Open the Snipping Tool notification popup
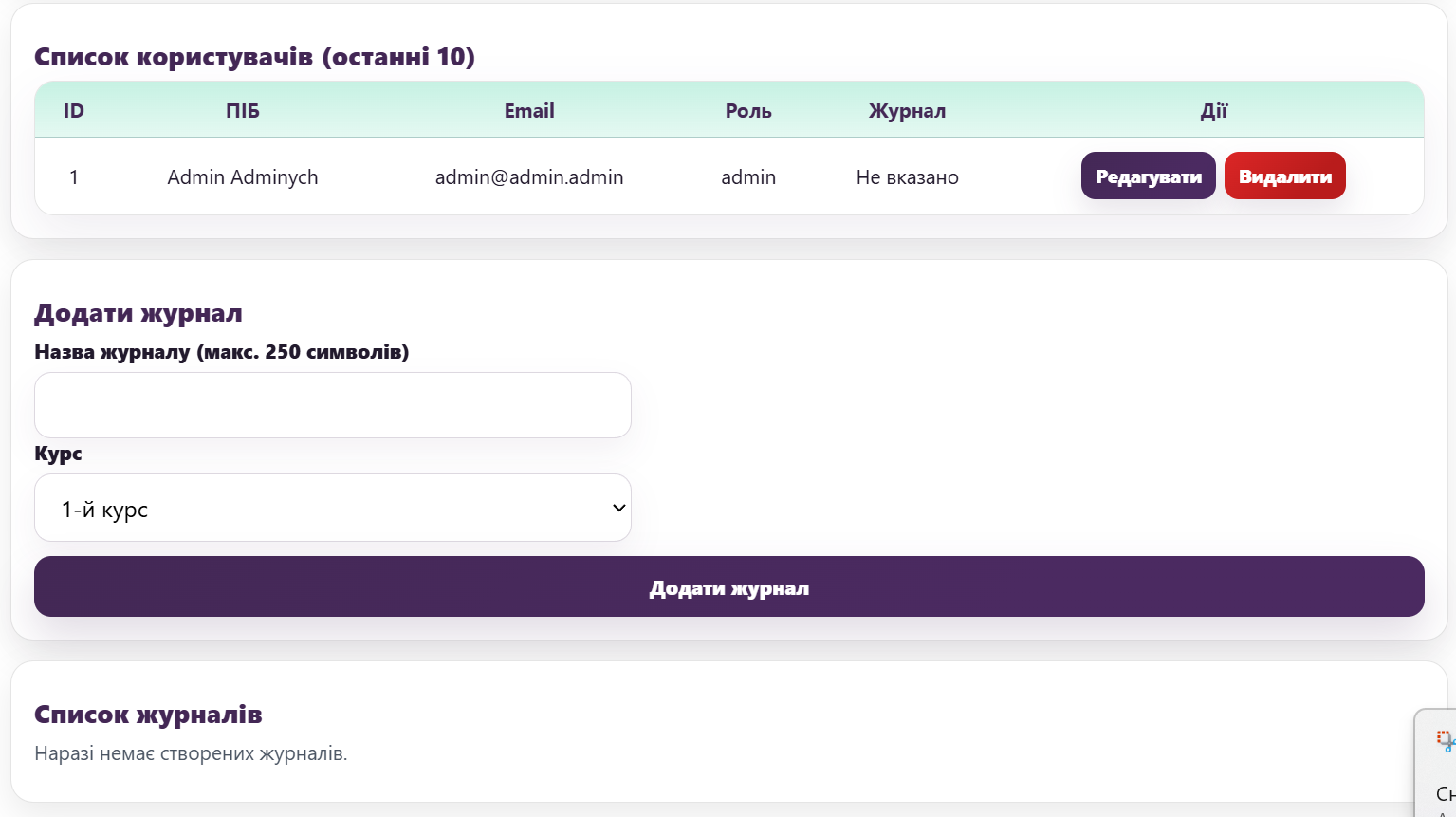Image resolution: width=1456 pixels, height=817 pixels. [x=1435, y=763]
